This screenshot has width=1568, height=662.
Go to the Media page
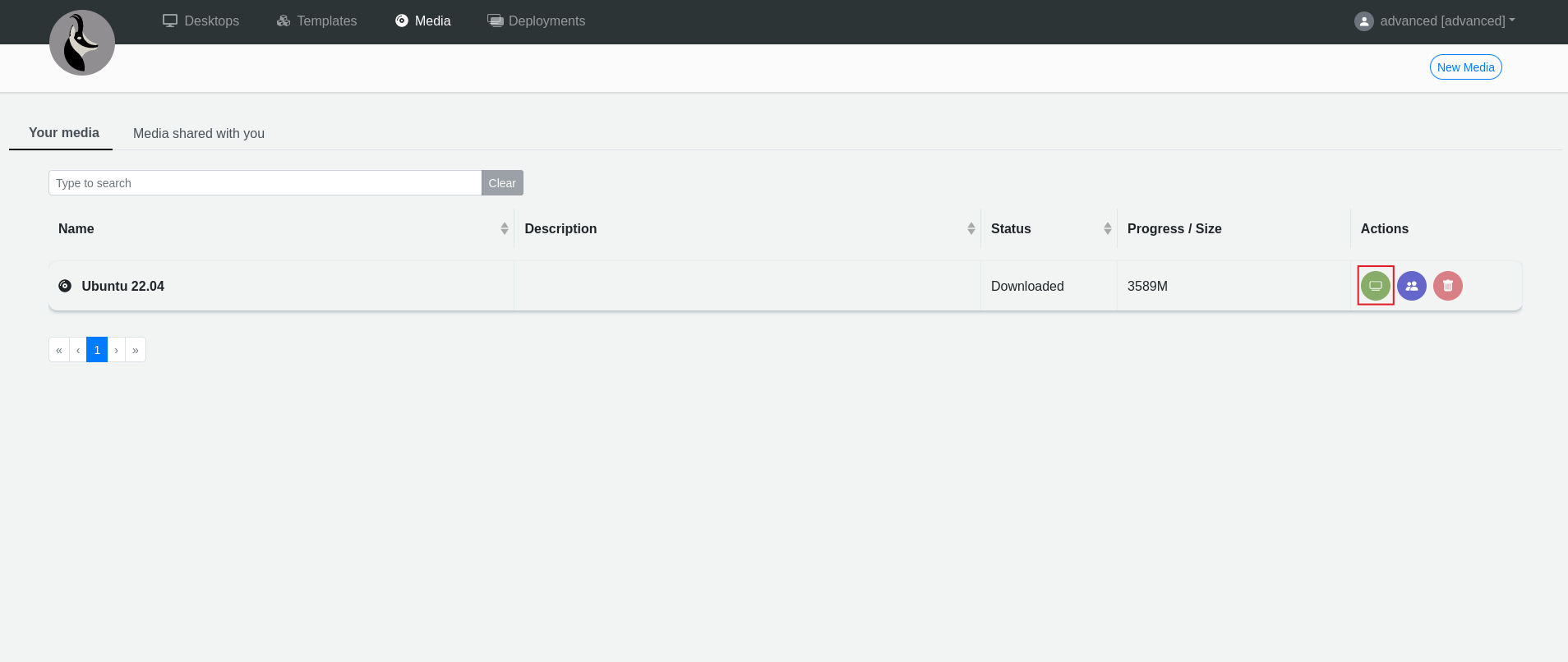pyautogui.click(x=423, y=21)
